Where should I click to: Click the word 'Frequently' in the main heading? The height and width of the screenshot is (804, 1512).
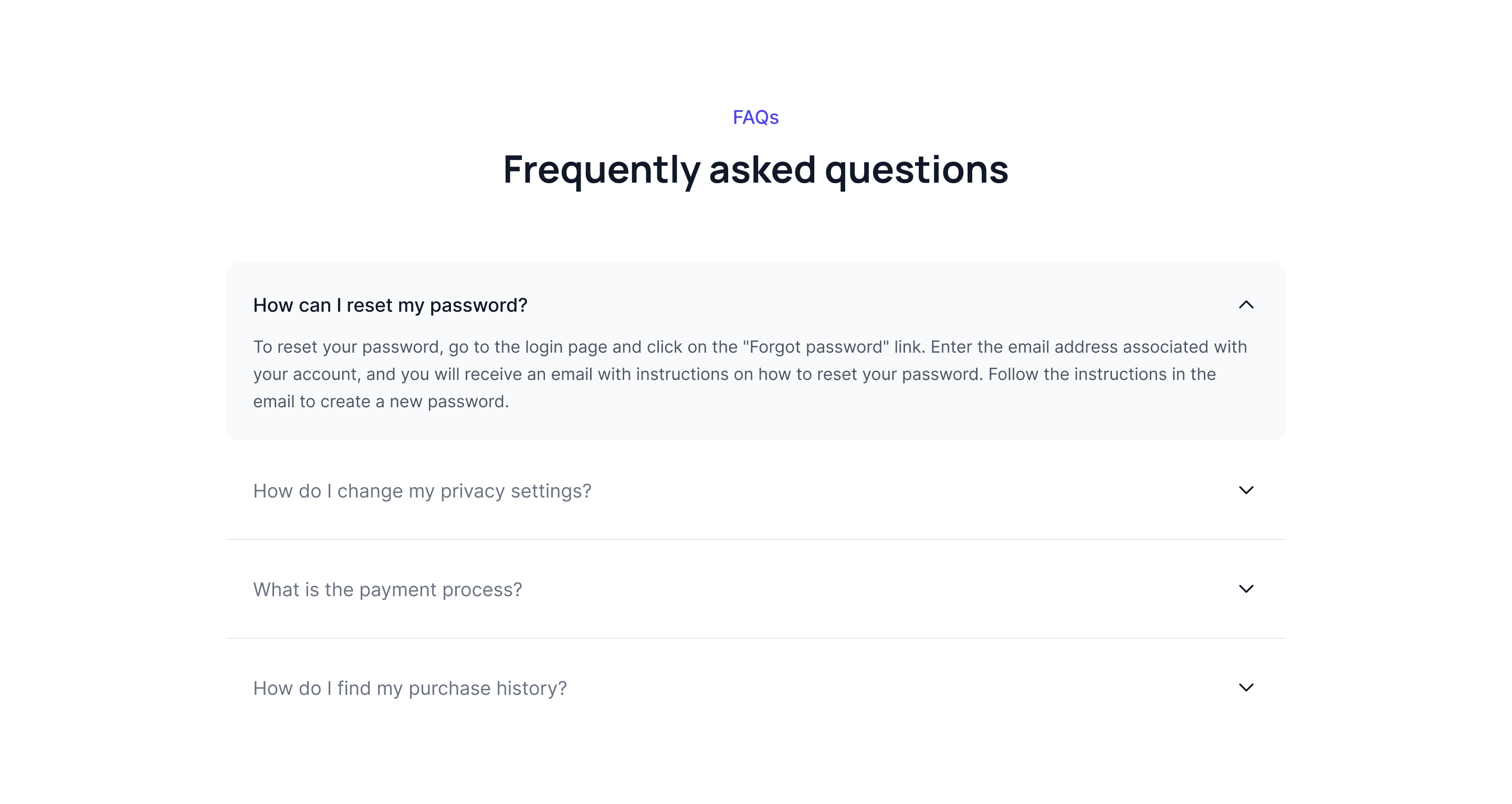[x=602, y=170]
